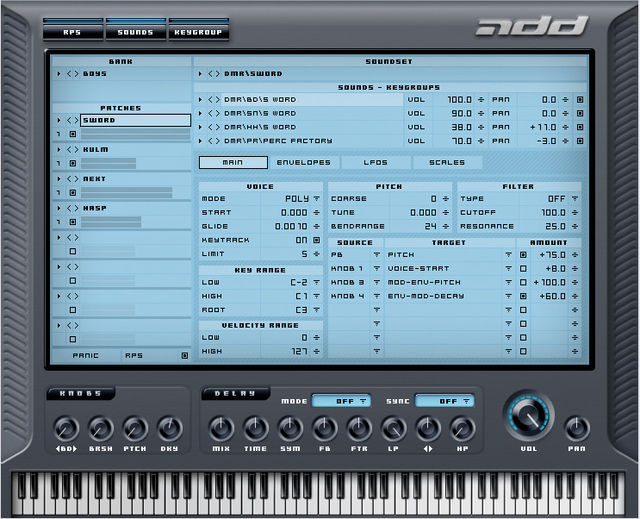The width and height of the screenshot is (640, 519).
Task: Toggle the KULM patch enable box
Action: pos(73,163)
